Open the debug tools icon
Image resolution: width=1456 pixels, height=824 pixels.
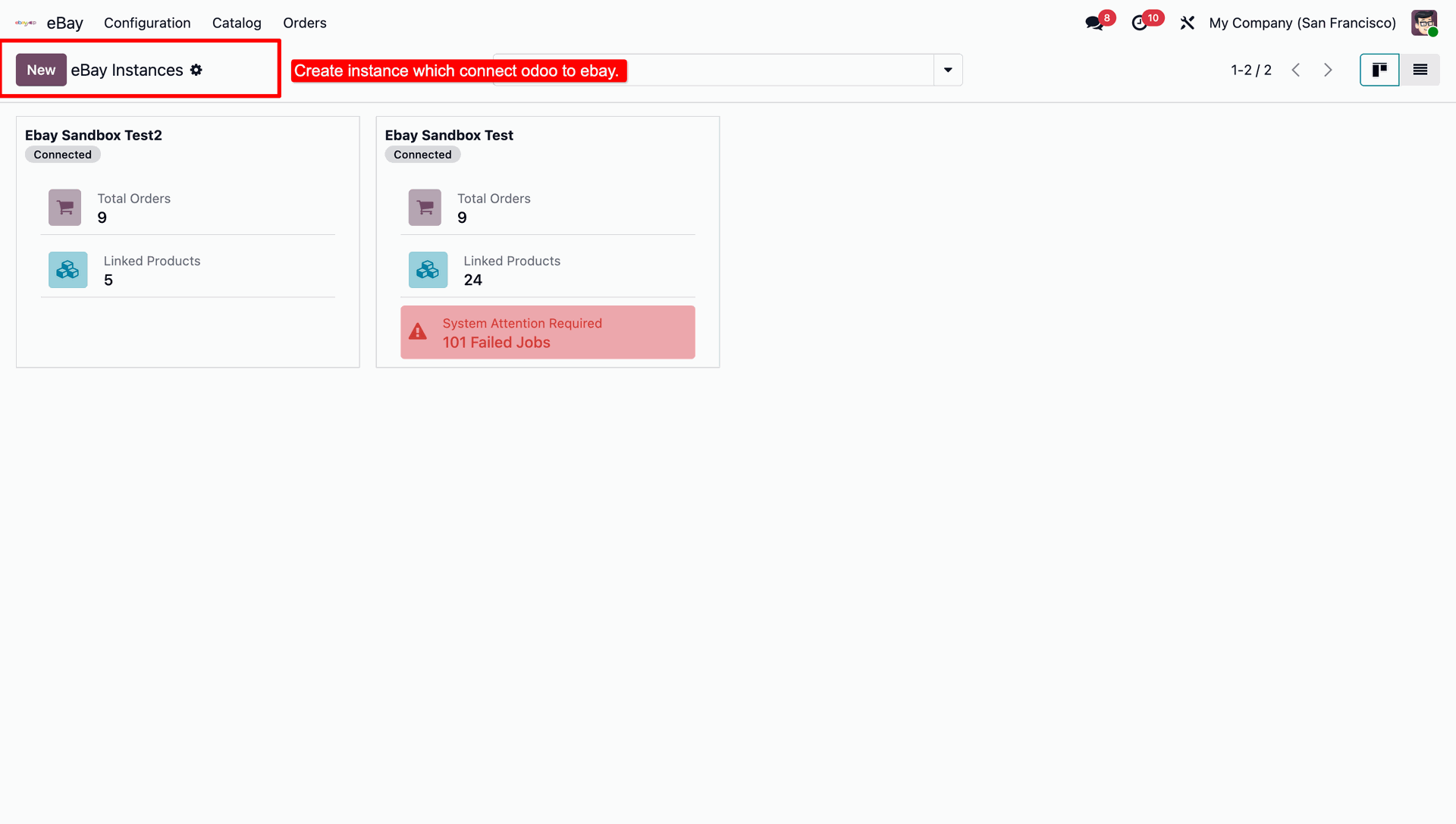[x=1188, y=23]
